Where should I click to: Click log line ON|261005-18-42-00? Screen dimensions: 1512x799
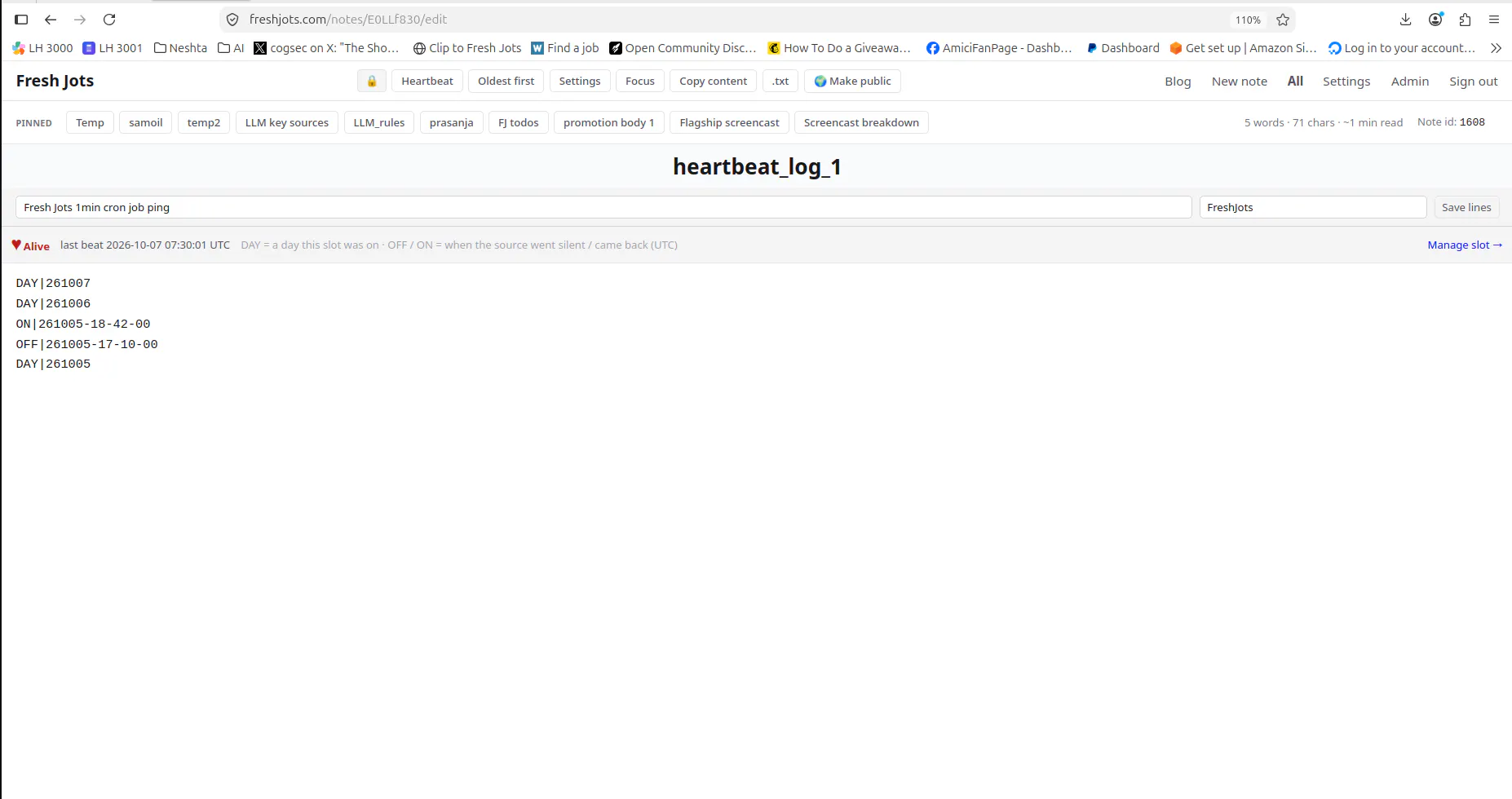coord(83,324)
